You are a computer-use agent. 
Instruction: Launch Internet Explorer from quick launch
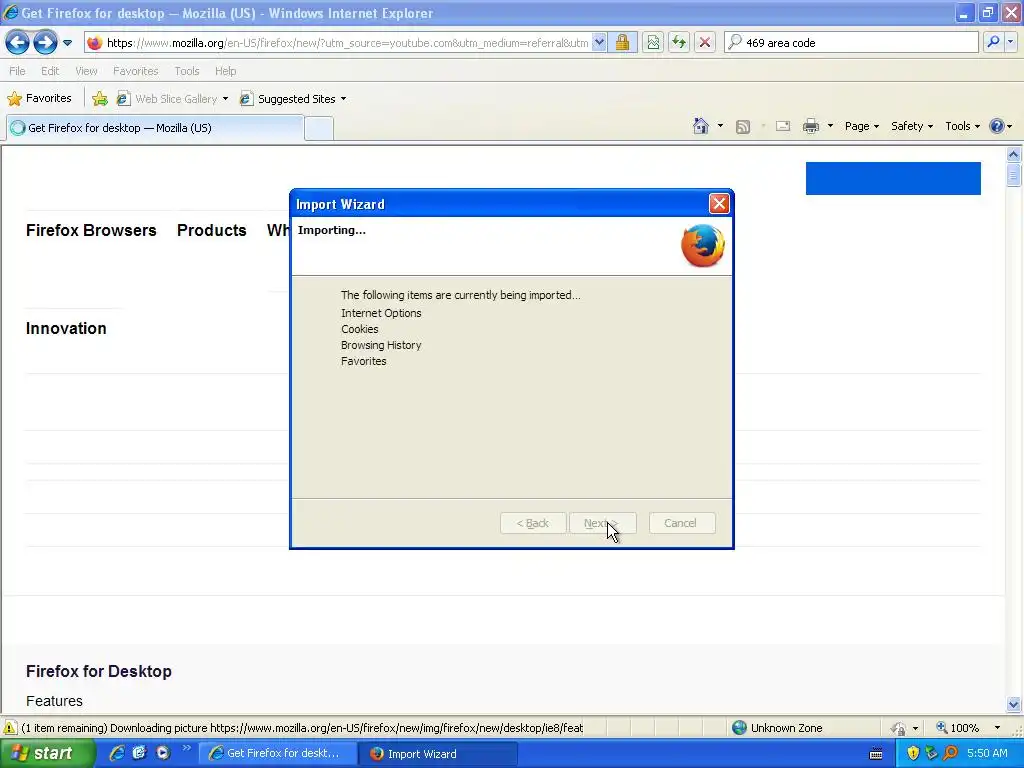coord(117,753)
